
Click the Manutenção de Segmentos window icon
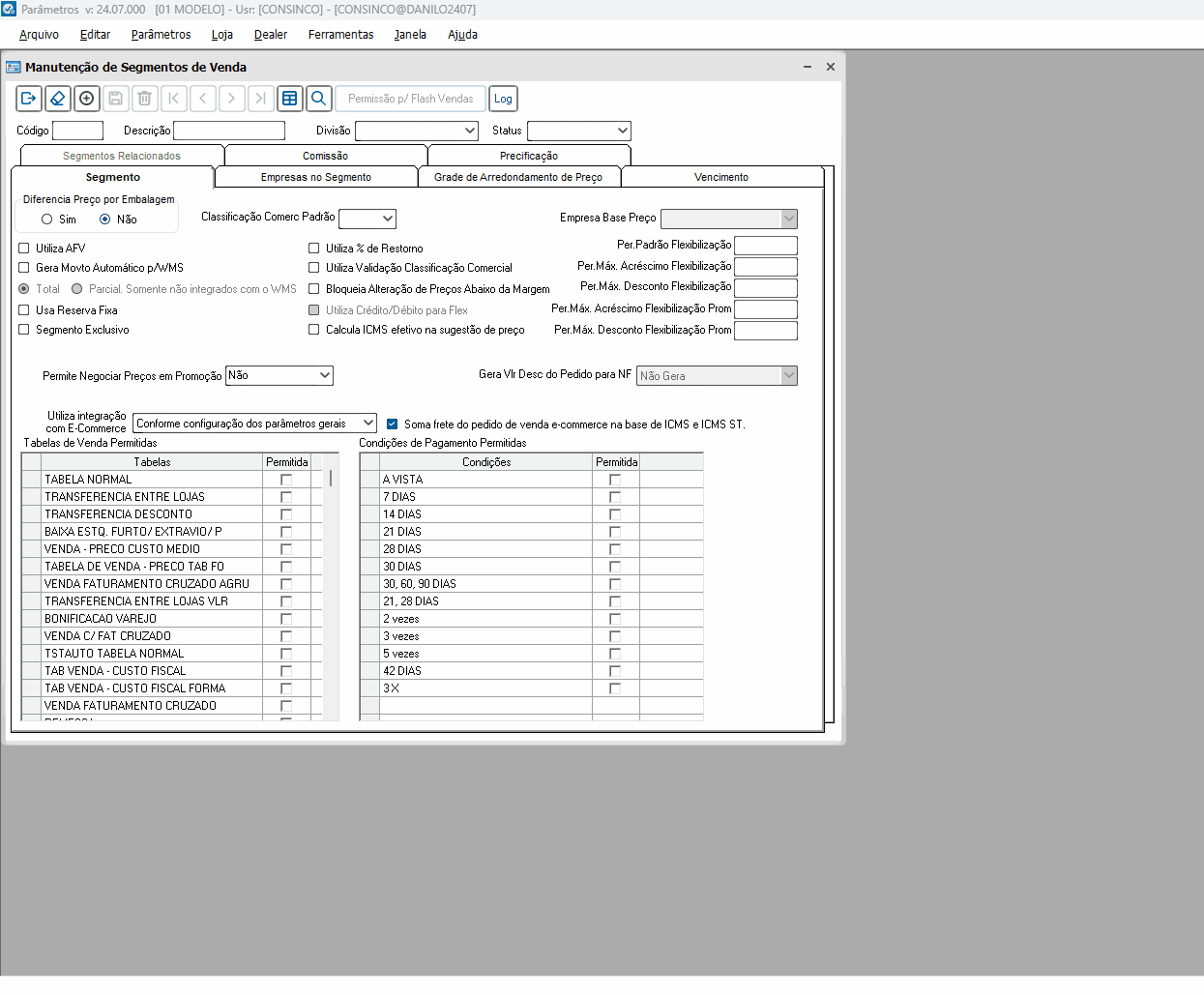coord(14,67)
